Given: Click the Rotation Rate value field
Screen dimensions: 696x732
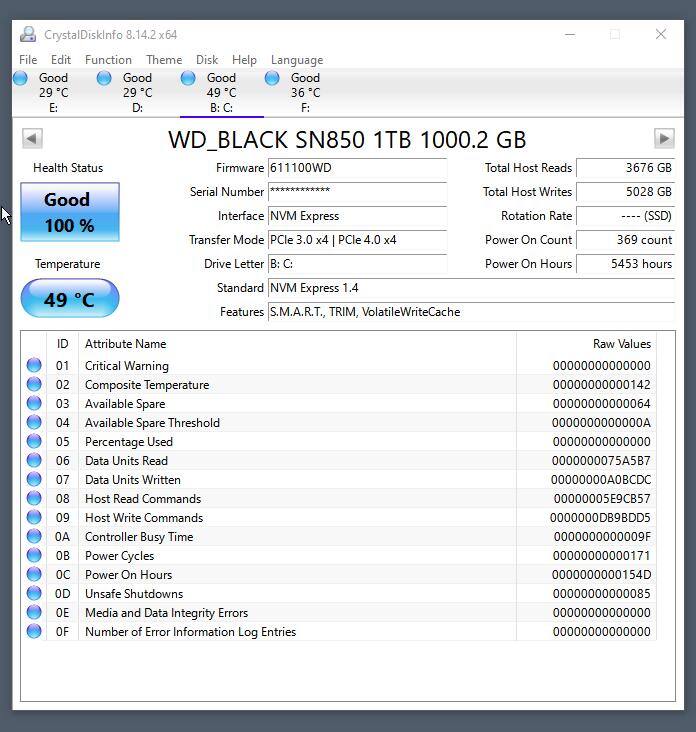Looking at the screenshot, I should coord(626,216).
